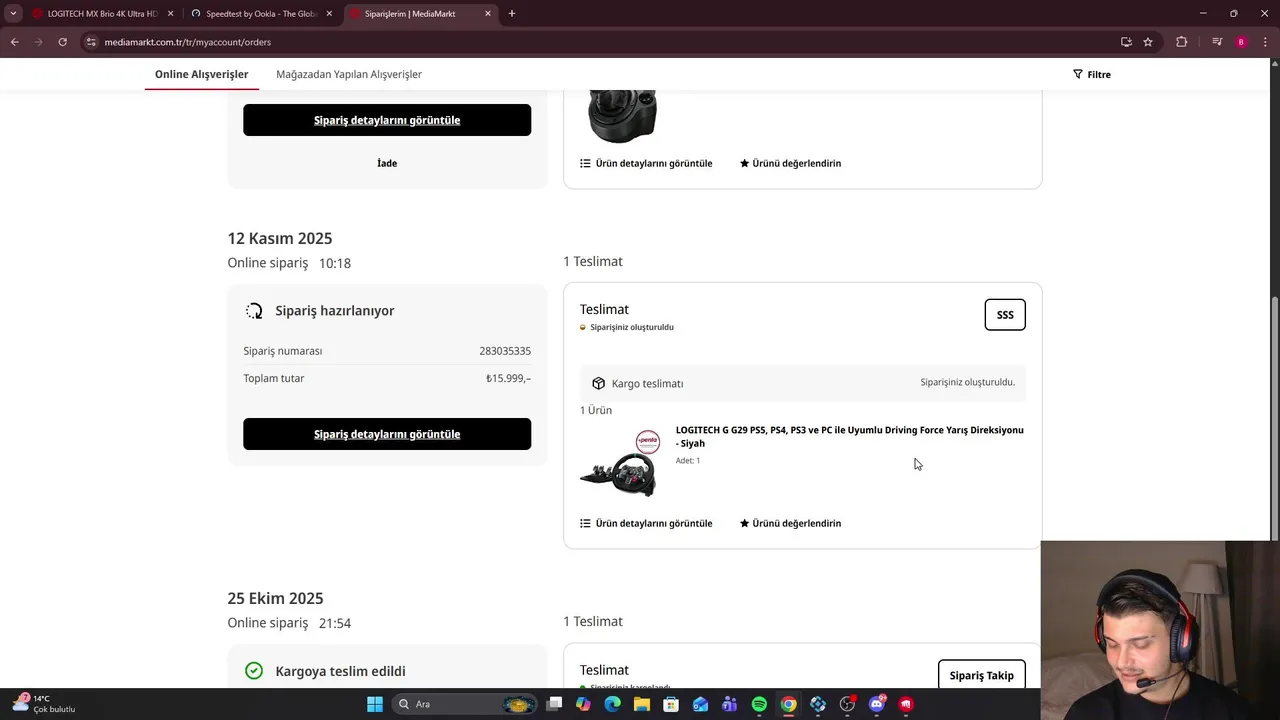Open install app icon in address bar

[x=1126, y=42]
